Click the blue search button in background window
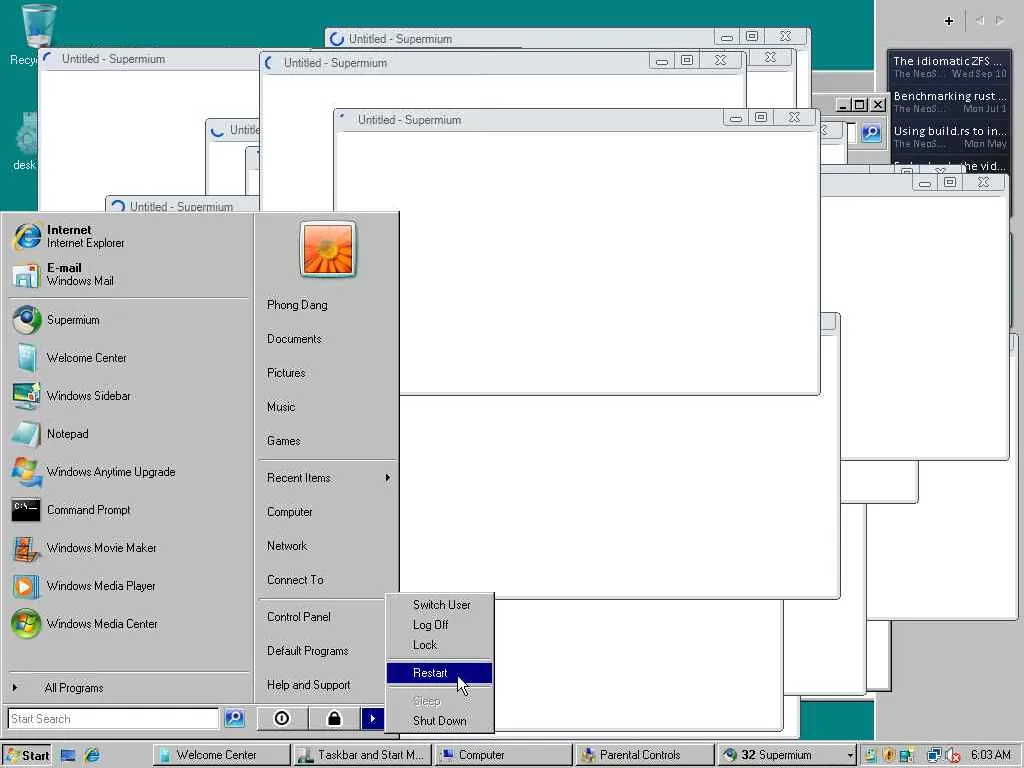1024x768 pixels. (x=871, y=133)
